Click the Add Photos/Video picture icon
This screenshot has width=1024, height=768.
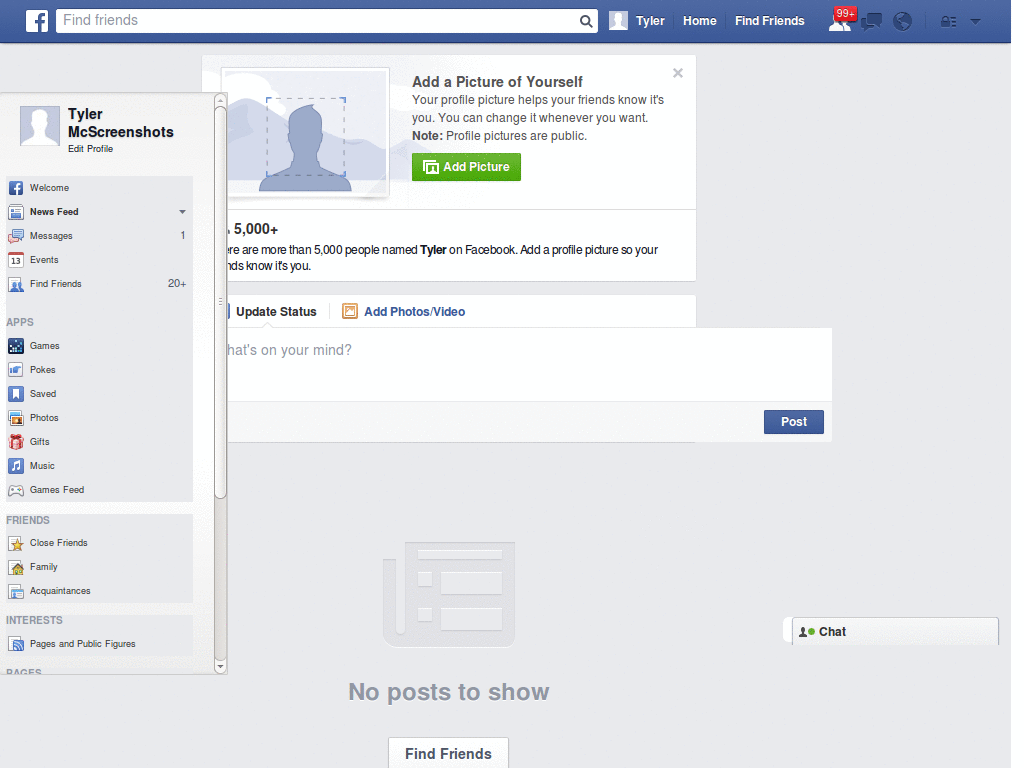click(x=350, y=312)
